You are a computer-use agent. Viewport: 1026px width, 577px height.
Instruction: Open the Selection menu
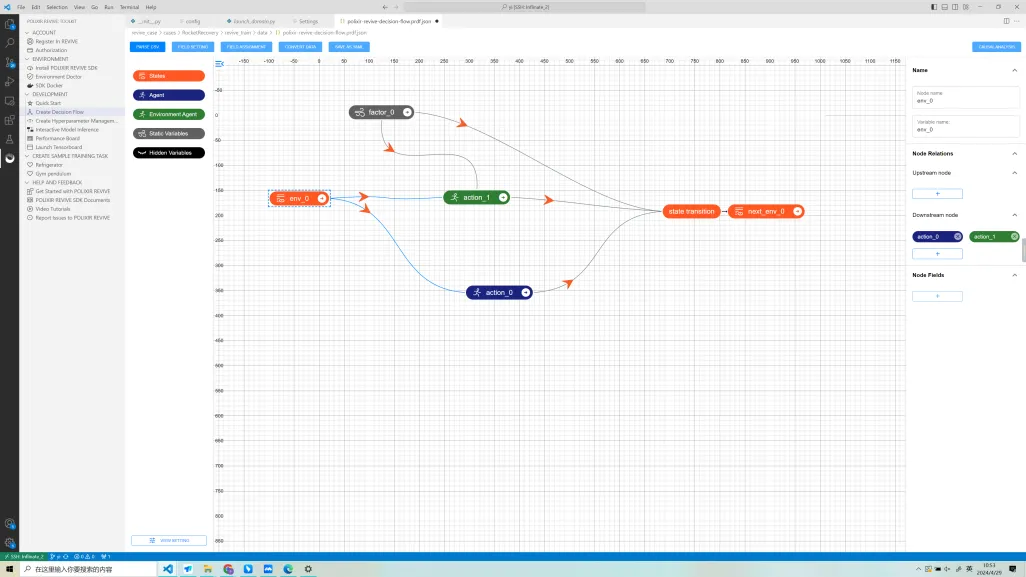point(57,7)
